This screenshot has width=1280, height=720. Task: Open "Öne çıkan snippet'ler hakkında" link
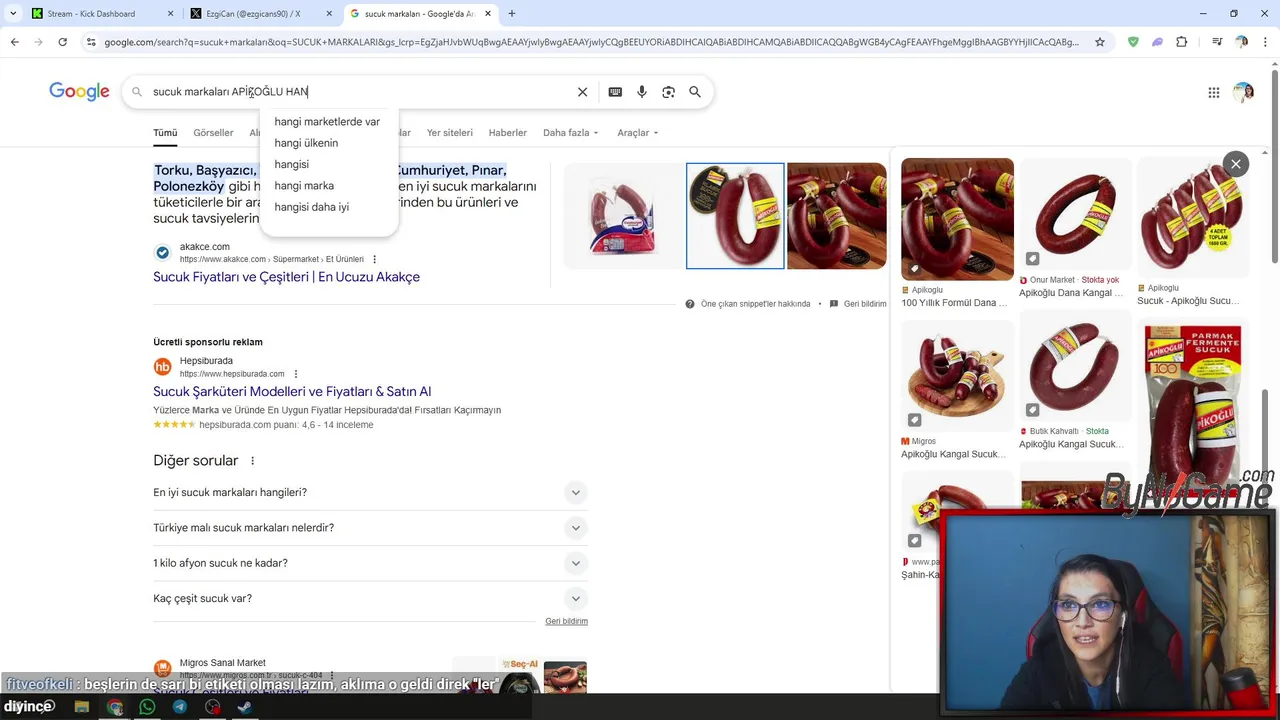coord(755,304)
